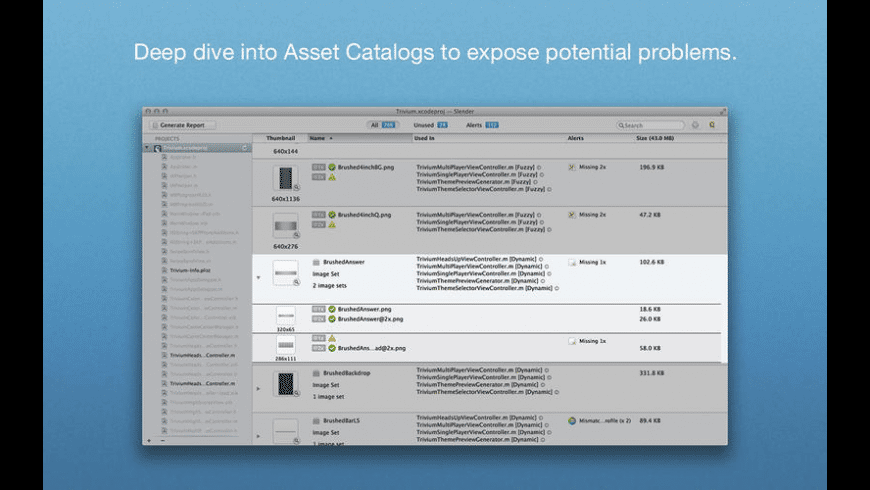Click warning triangle under Brushed4inchQ.png
The height and width of the screenshot is (490, 870).
pos(332,225)
